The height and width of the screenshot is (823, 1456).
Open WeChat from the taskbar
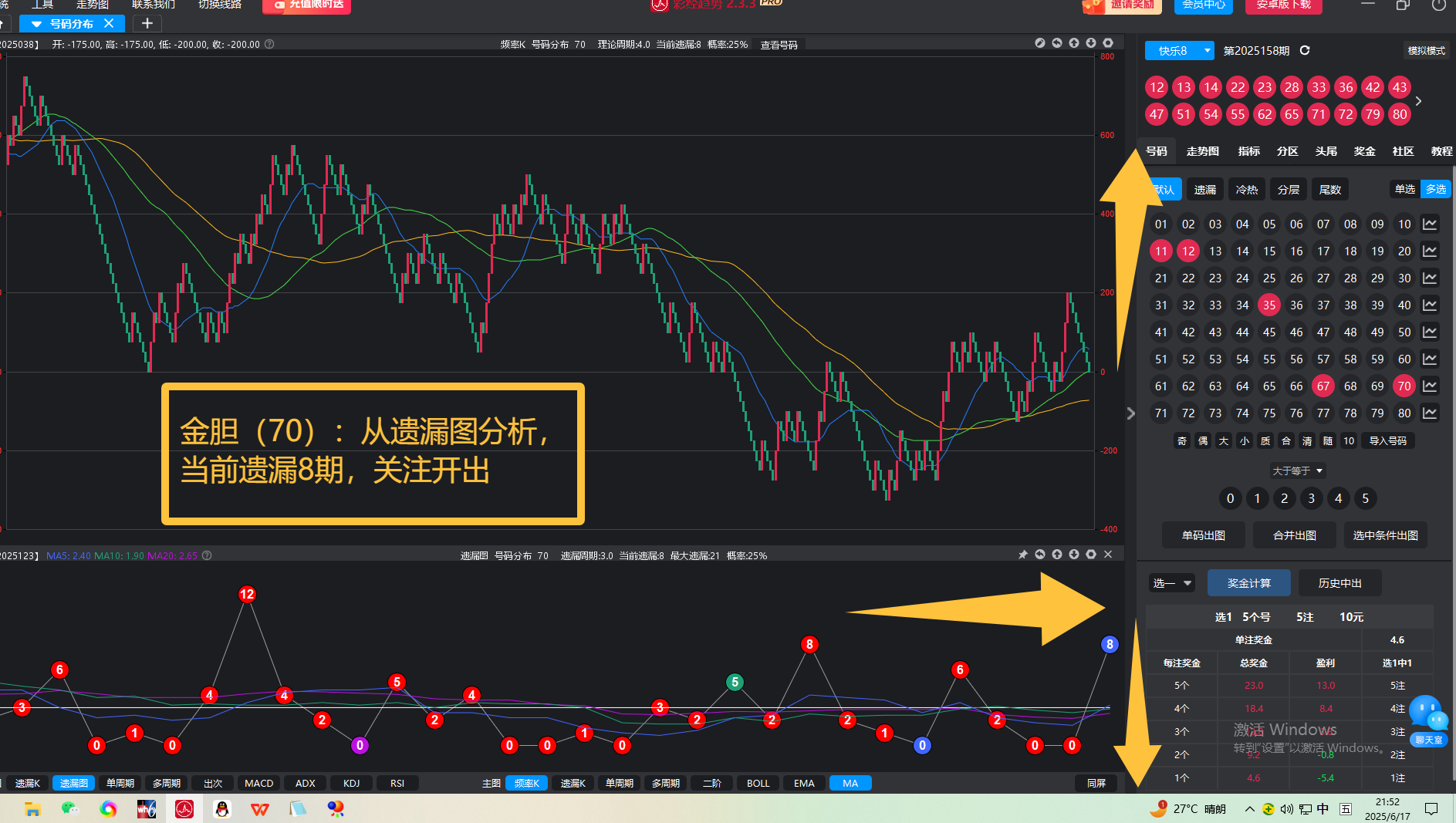pos(70,808)
